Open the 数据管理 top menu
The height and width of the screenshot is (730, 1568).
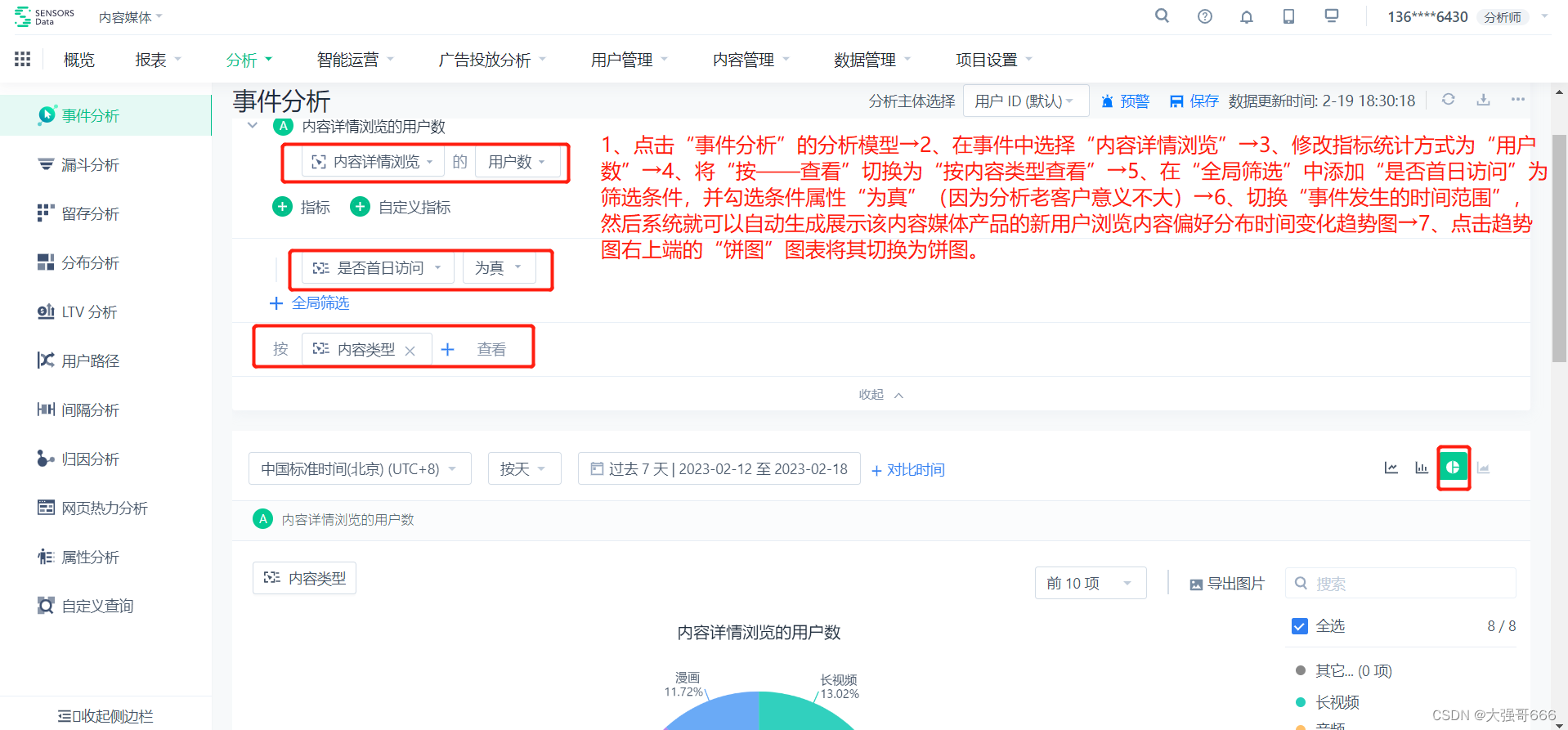click(872, 60)
